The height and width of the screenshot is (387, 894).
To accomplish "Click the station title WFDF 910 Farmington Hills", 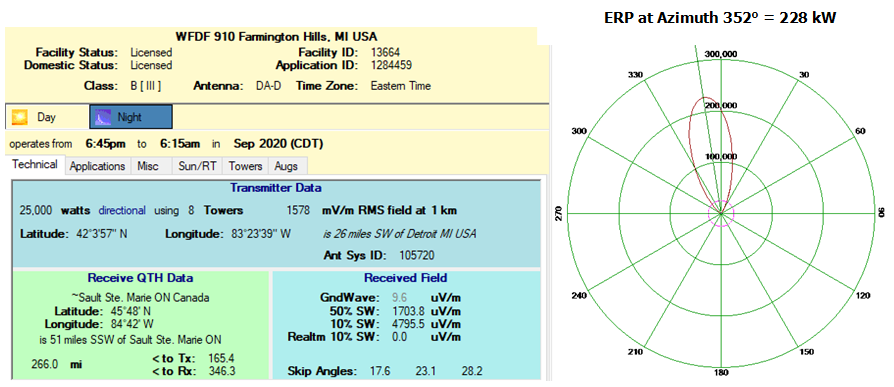I will 277,37.
